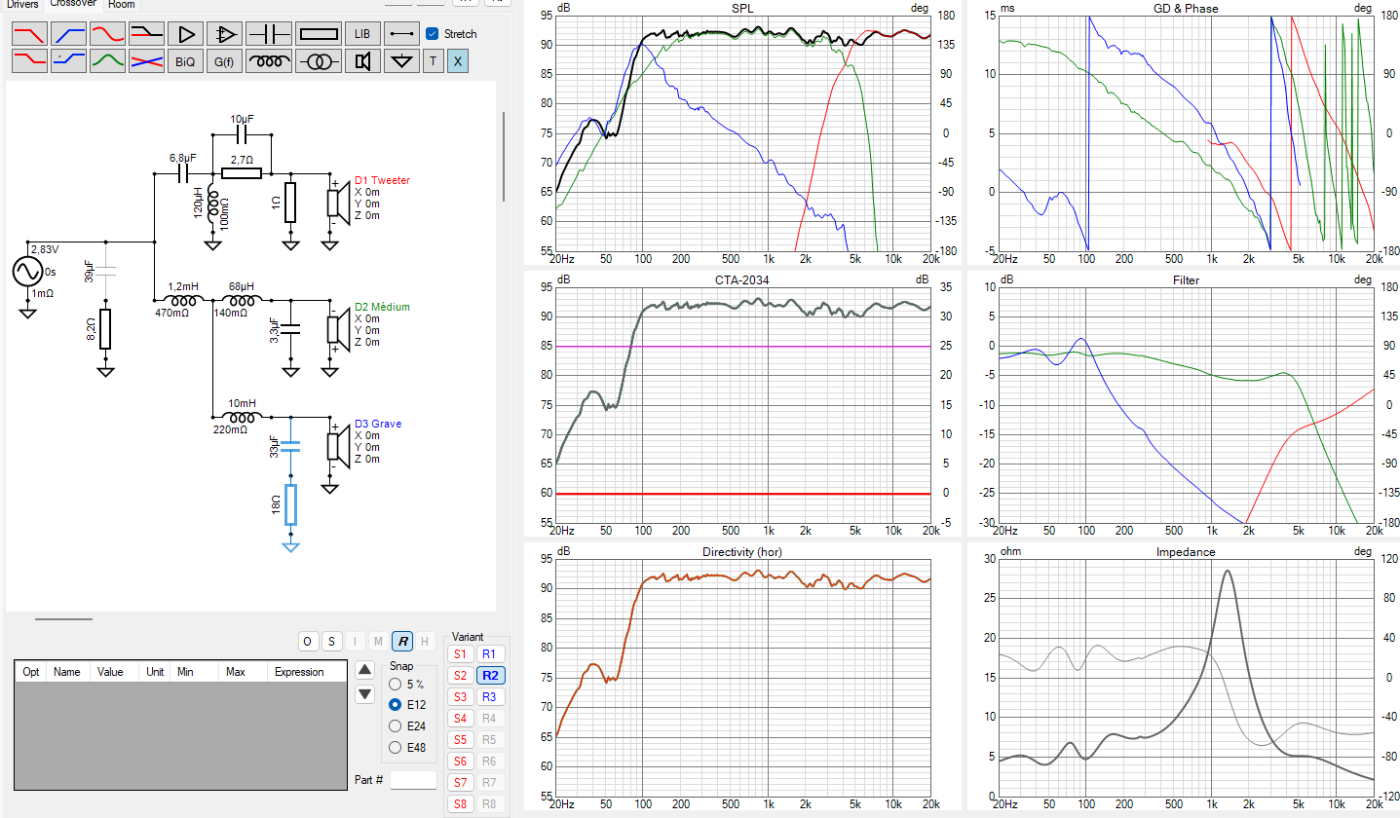Viewport: 1400px width, 818px height.
Task: Click the highlighted X toolbar button
Action: click(457, 61)
